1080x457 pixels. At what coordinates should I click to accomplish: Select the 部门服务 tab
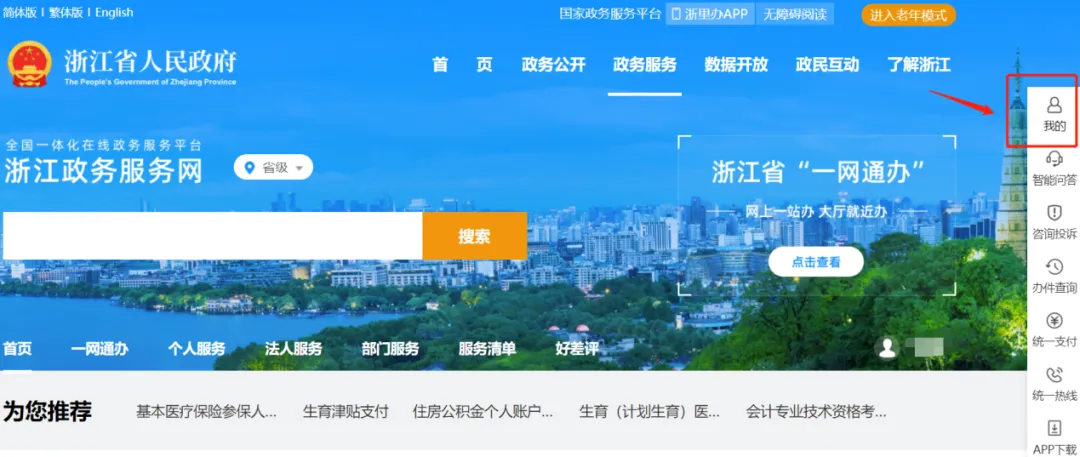pyautogui.click(x=390, y=349)
